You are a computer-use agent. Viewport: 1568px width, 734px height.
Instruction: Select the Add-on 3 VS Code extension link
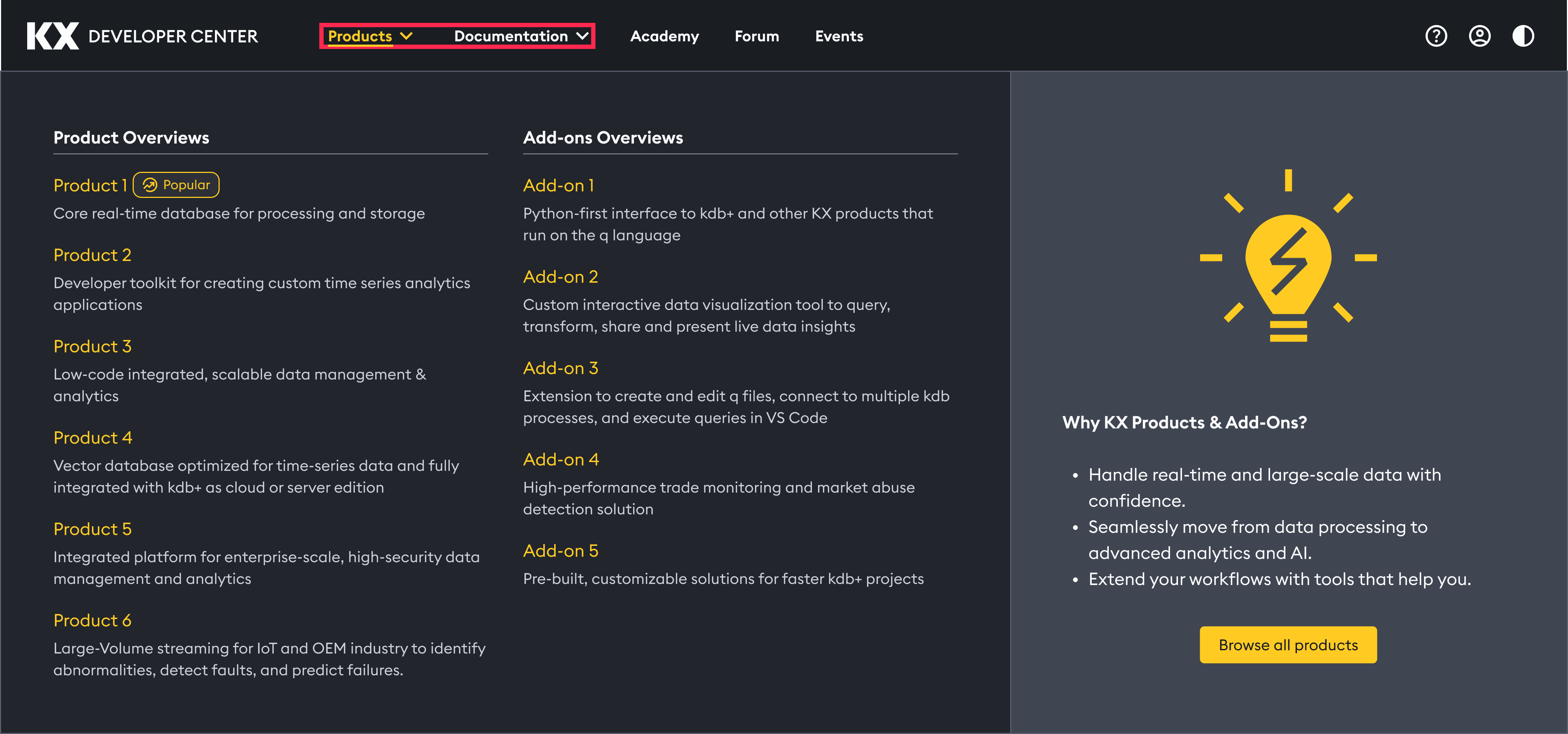tap(561, 368)
